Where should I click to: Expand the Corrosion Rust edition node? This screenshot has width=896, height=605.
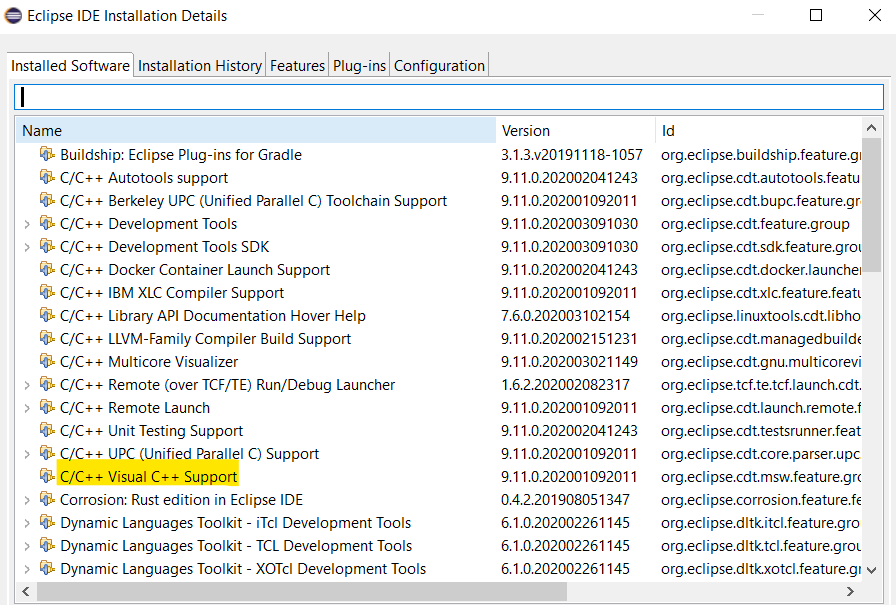click(27, 500)
